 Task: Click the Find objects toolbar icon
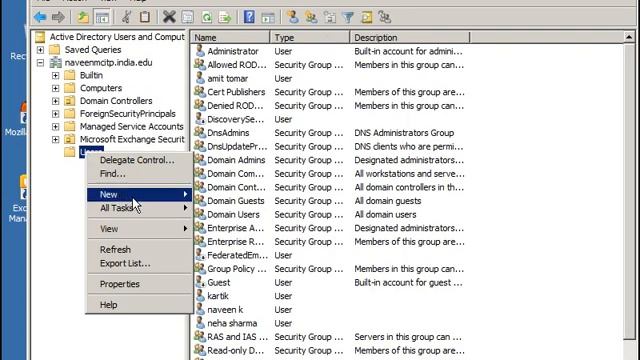pos(367,17)
